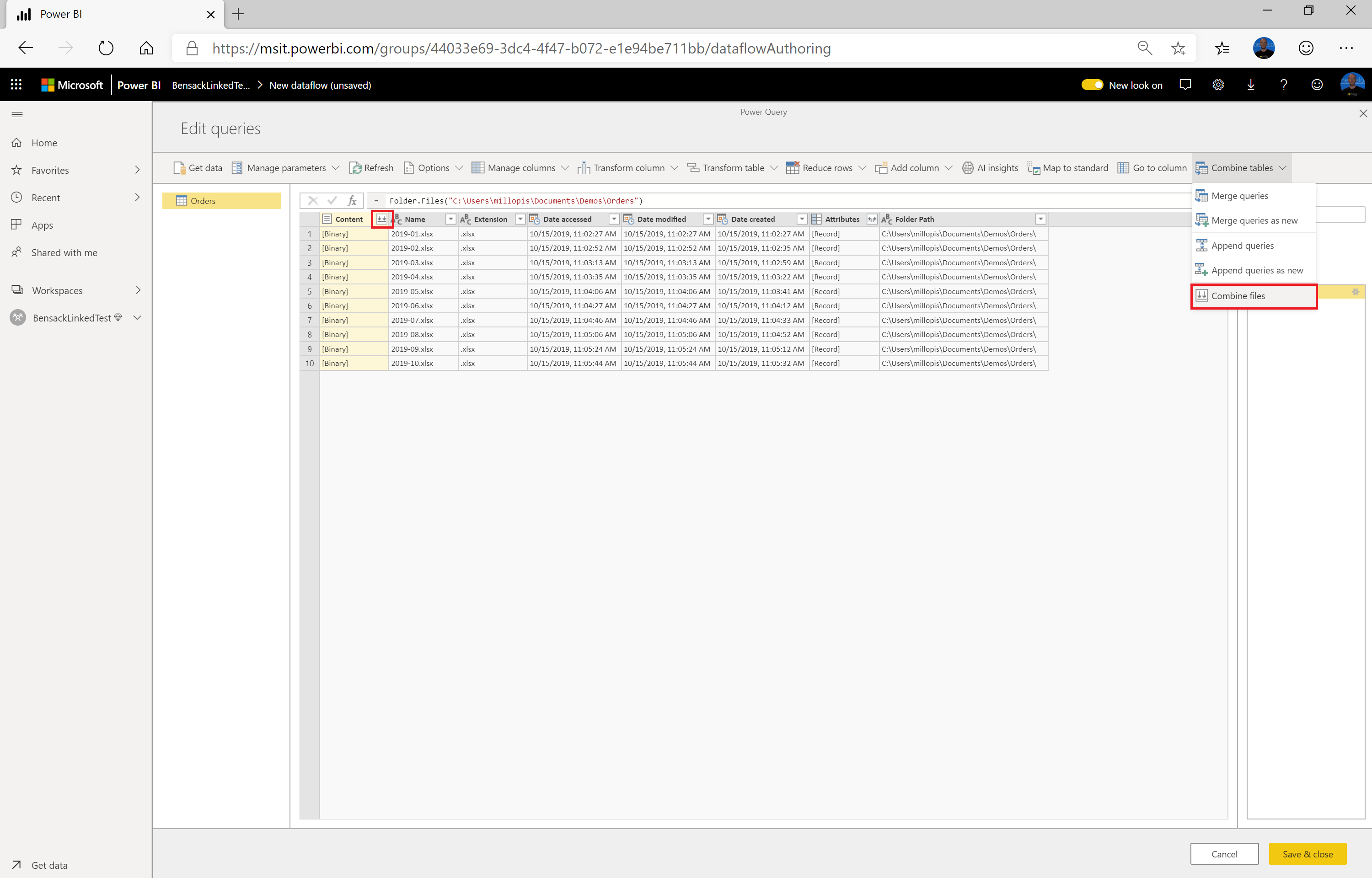Click Combine files icon in Content column
Image resolution: width=1372 pixels, height=878 pixels.
coord(382,219)
